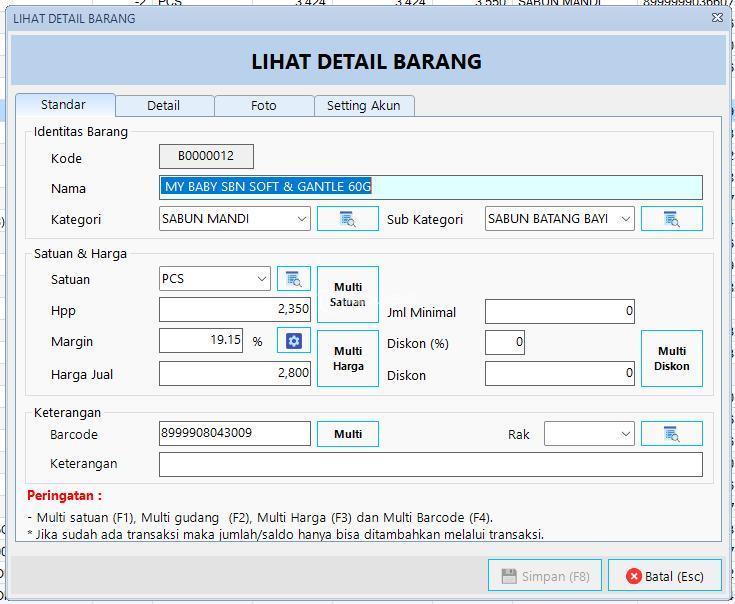Switch to the Foto tab
Screen dimensions: 735x604
coord(264,106)
